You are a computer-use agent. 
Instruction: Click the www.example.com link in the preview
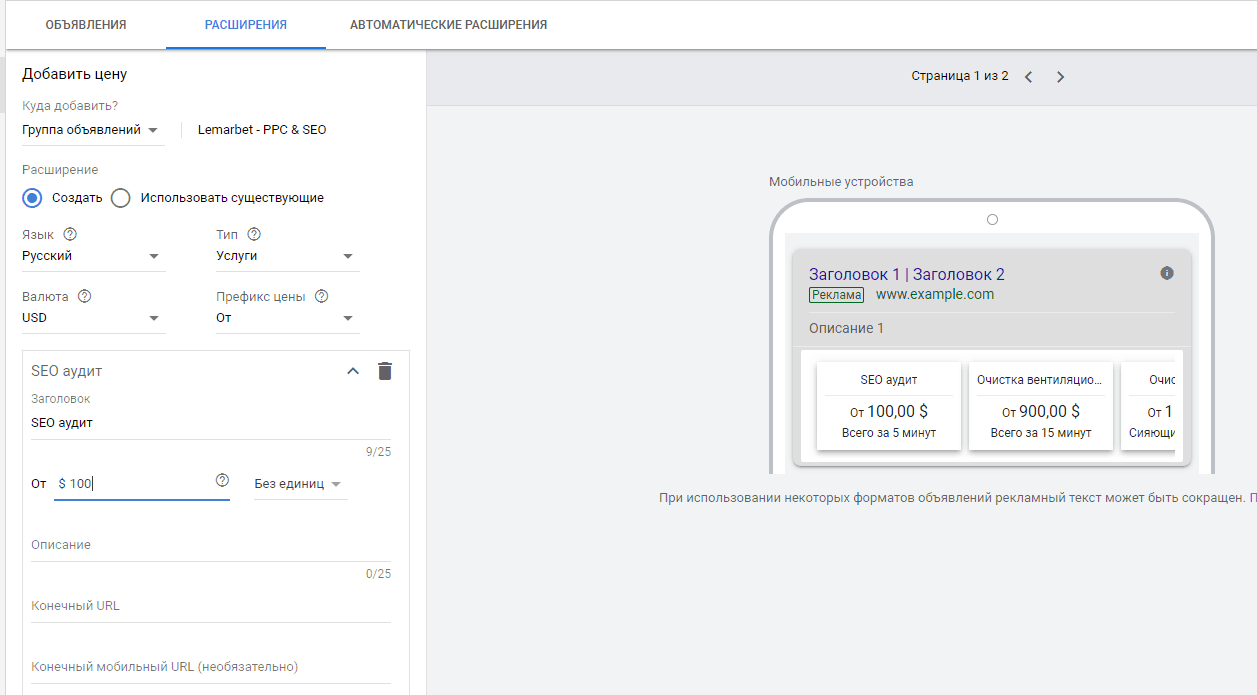(x=935, y=294)
